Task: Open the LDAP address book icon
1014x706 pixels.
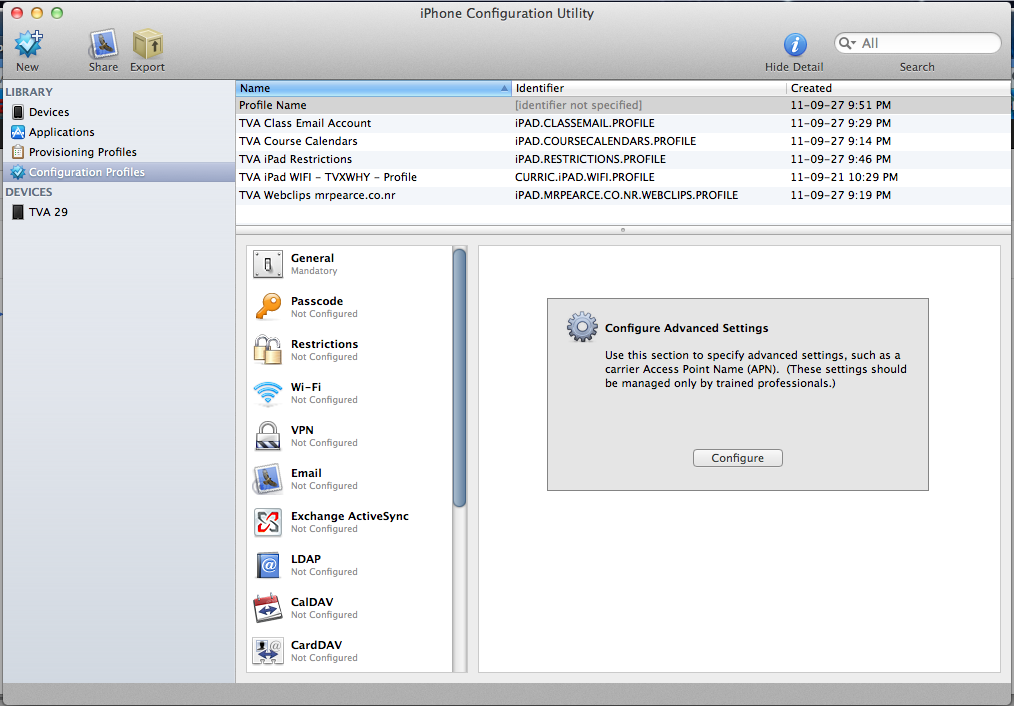Action: coord(268,565)
